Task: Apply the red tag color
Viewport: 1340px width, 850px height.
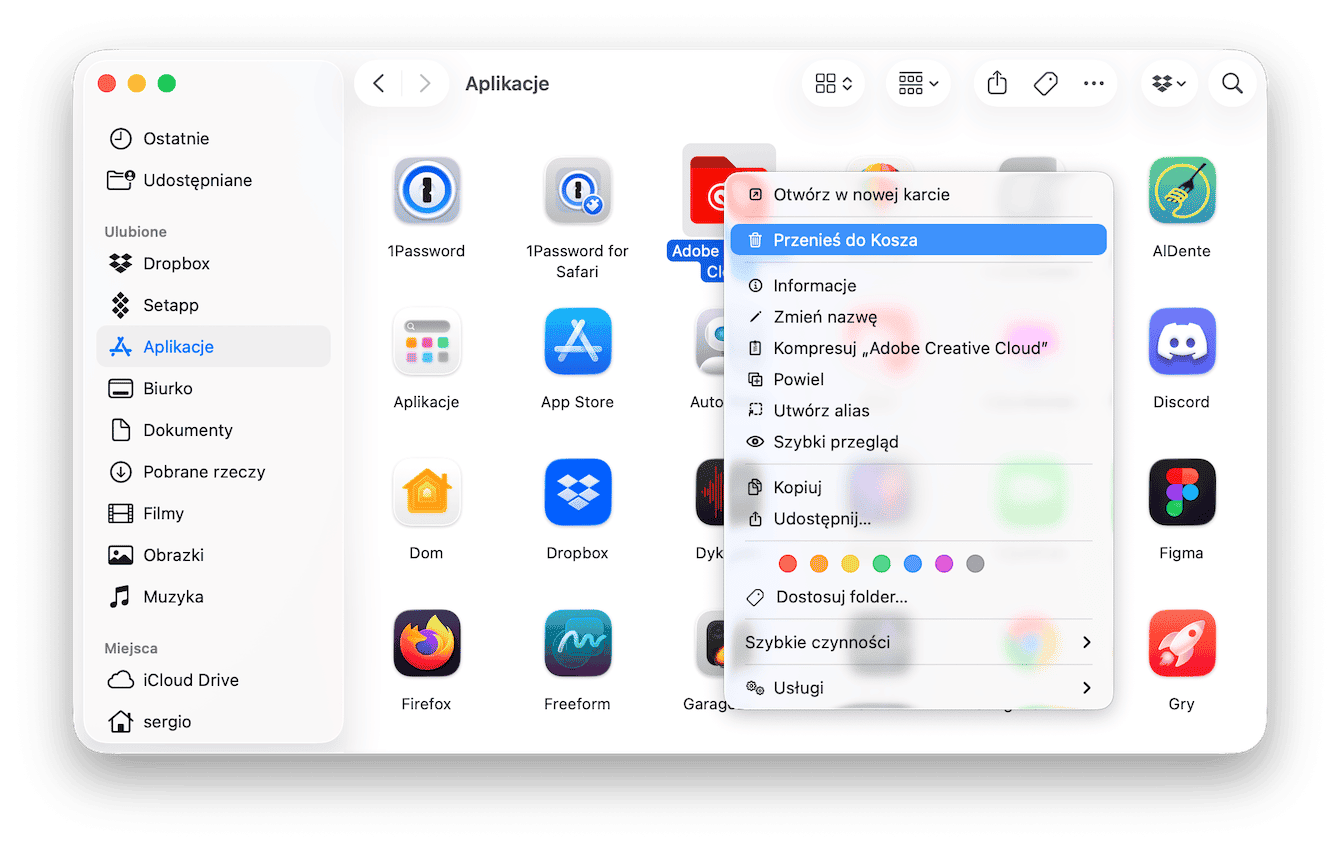Action: 788,564
